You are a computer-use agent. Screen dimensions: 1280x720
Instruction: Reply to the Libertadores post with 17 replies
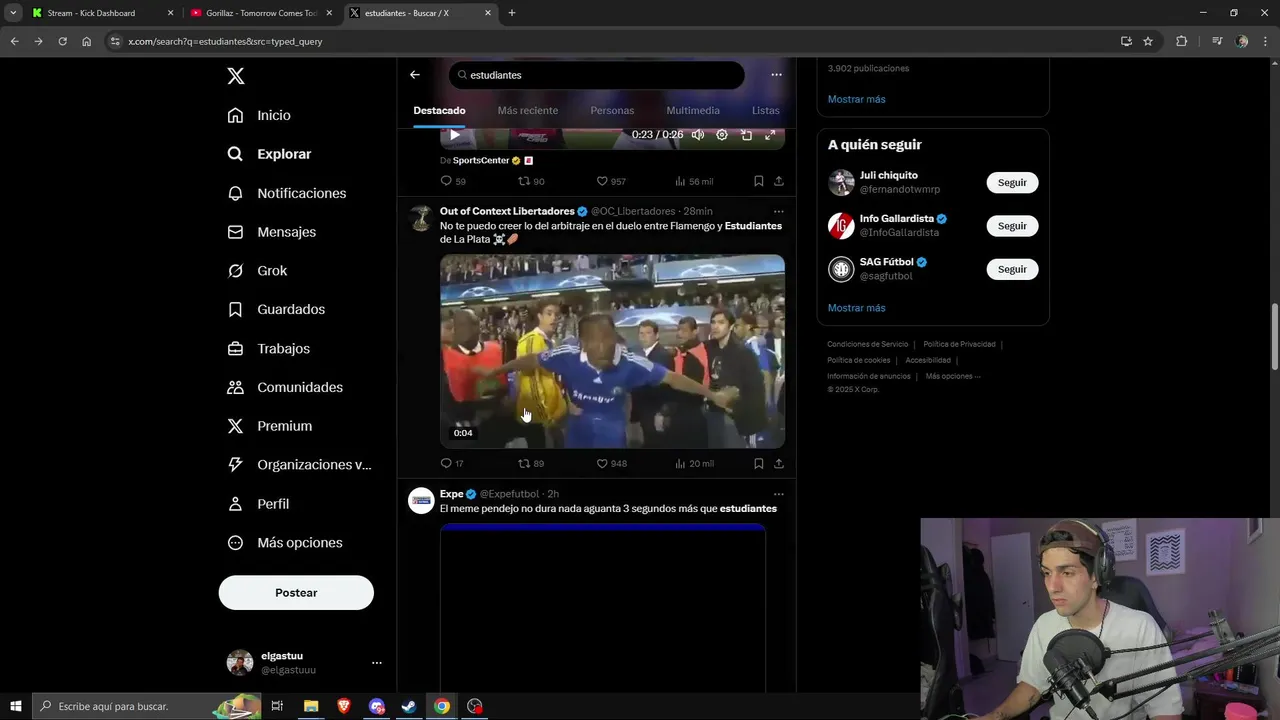(x=452, y=463)
